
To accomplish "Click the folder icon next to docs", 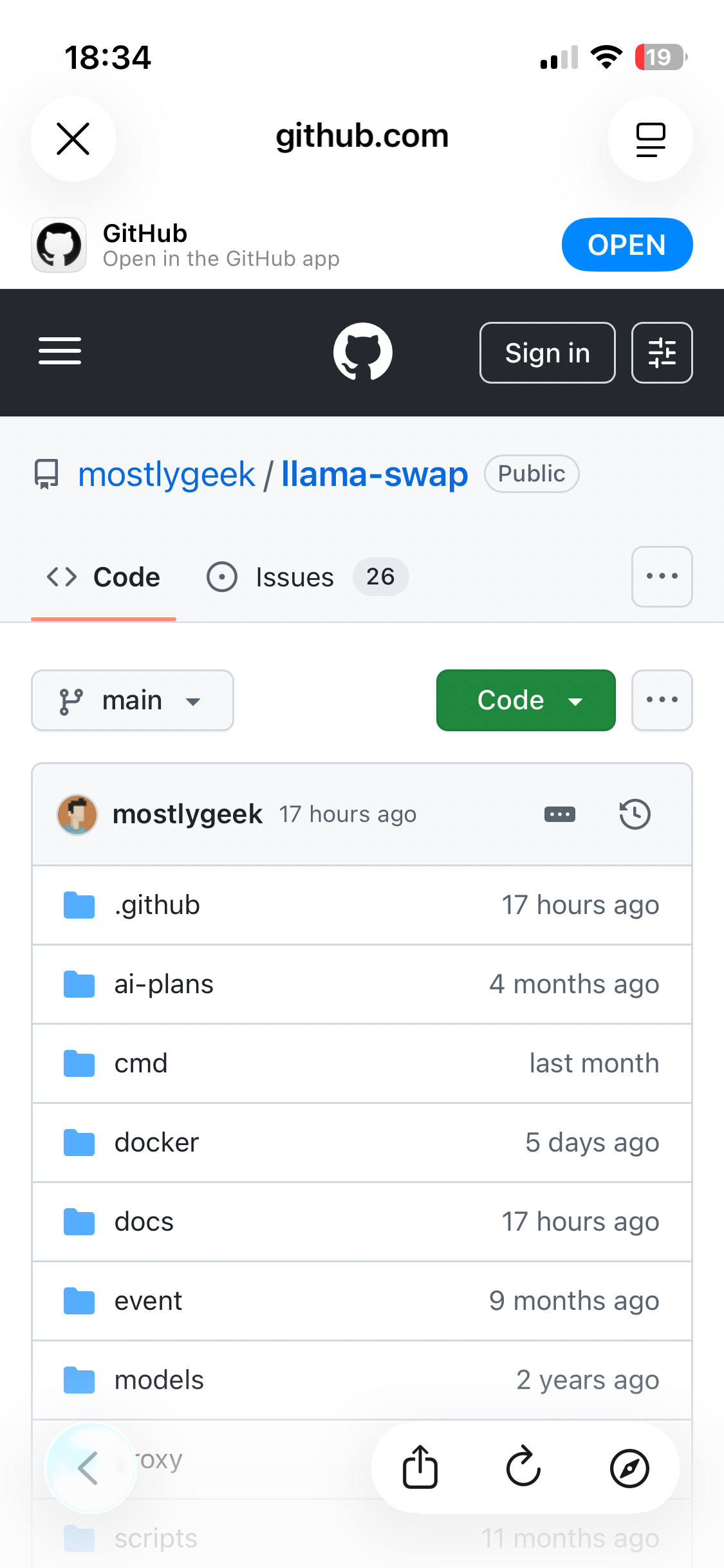I will tap(79, 1222).
